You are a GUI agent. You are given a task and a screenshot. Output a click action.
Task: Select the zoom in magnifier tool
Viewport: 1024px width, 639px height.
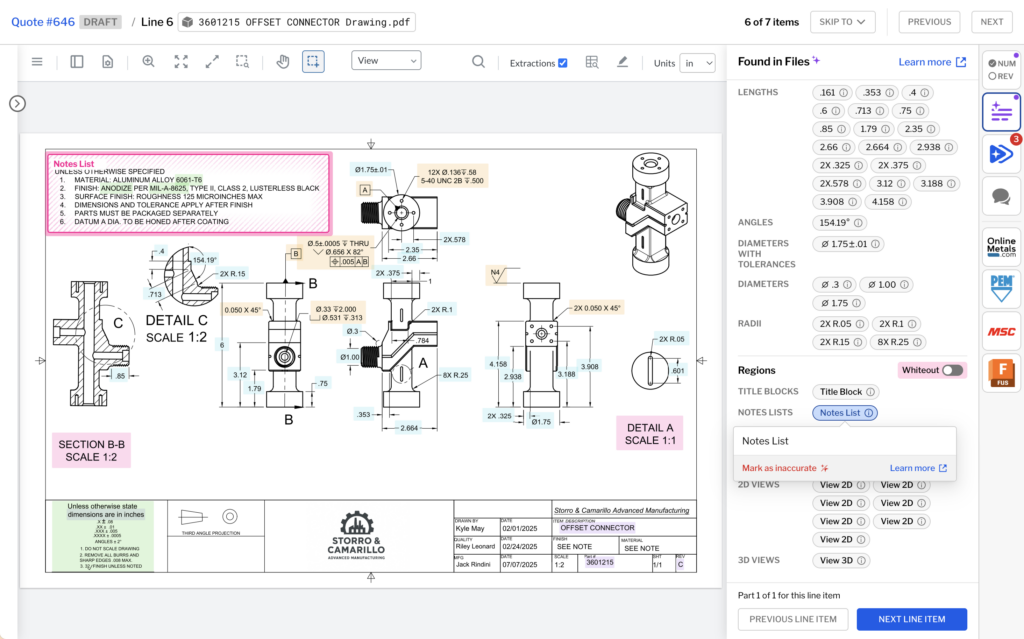pos(148,61)
